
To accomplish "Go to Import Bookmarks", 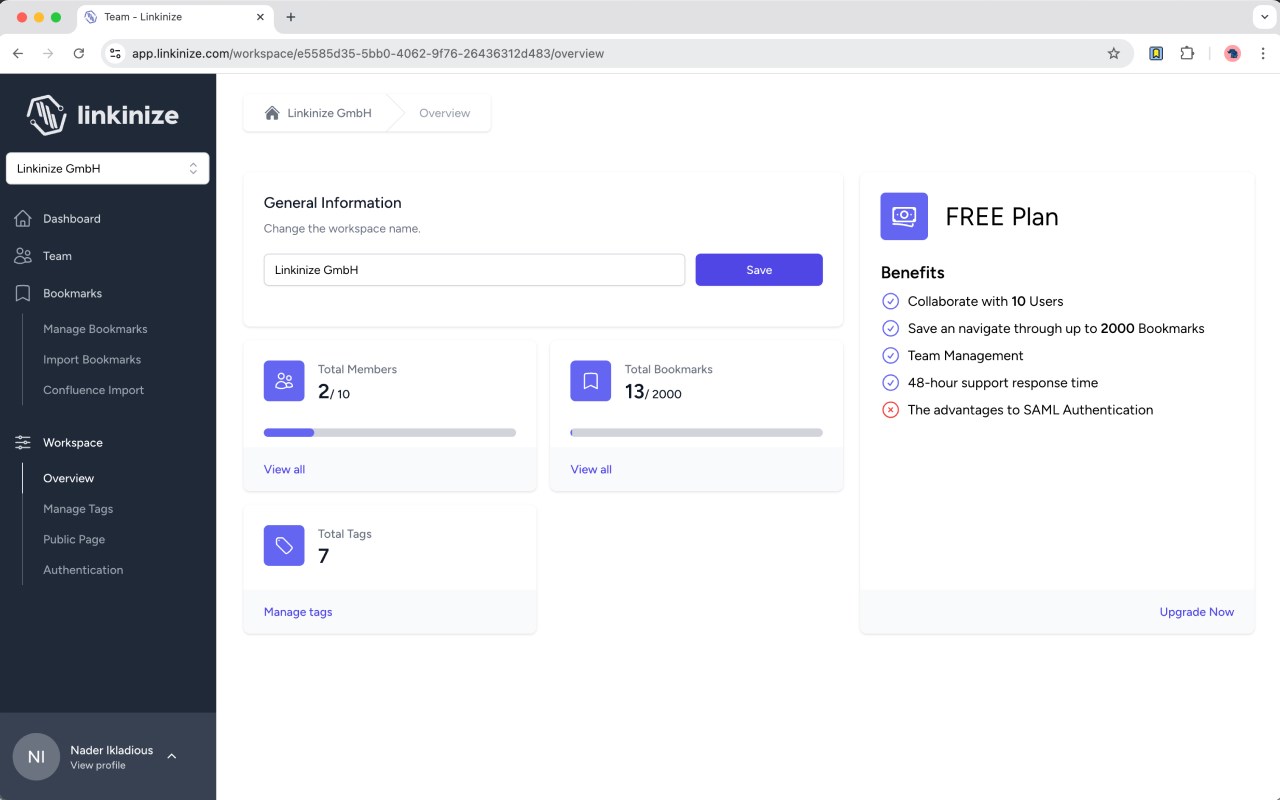I will pos(92,359).
